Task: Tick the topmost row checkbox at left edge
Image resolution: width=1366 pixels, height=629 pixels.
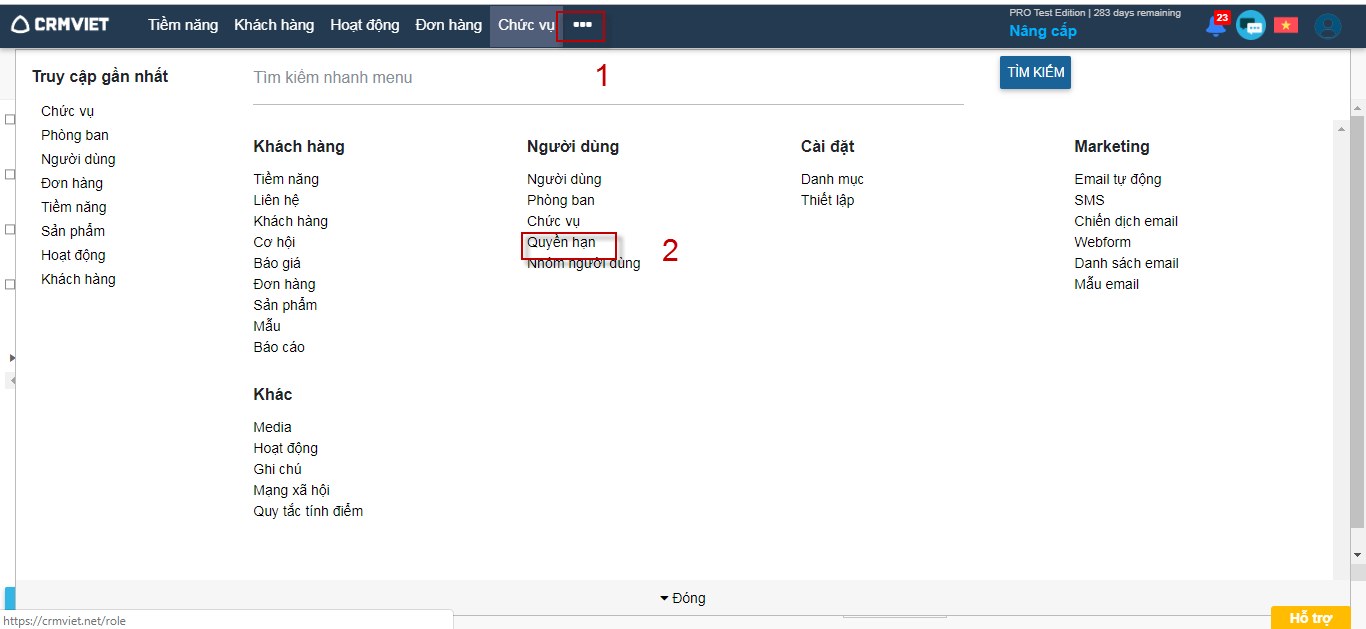Action: (9, 119)
